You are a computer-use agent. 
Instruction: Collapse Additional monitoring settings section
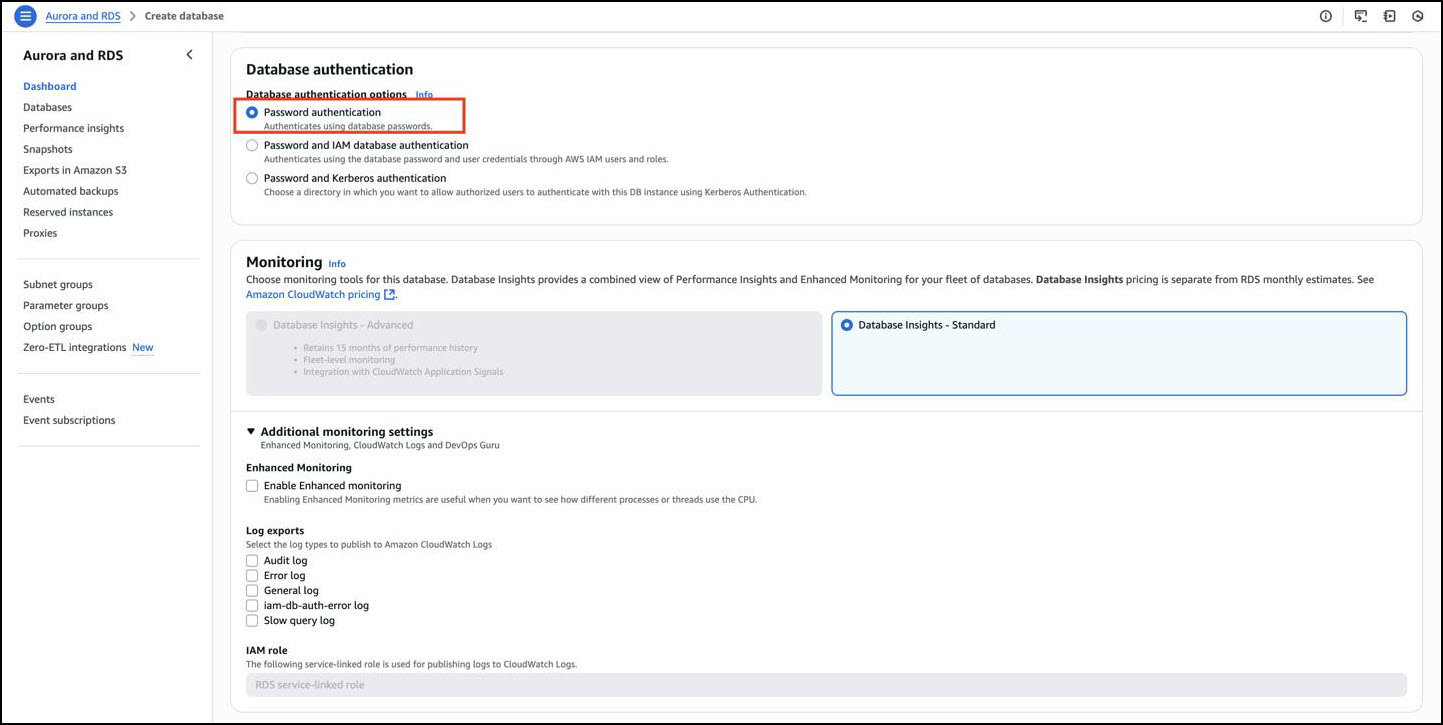[251, 432]
